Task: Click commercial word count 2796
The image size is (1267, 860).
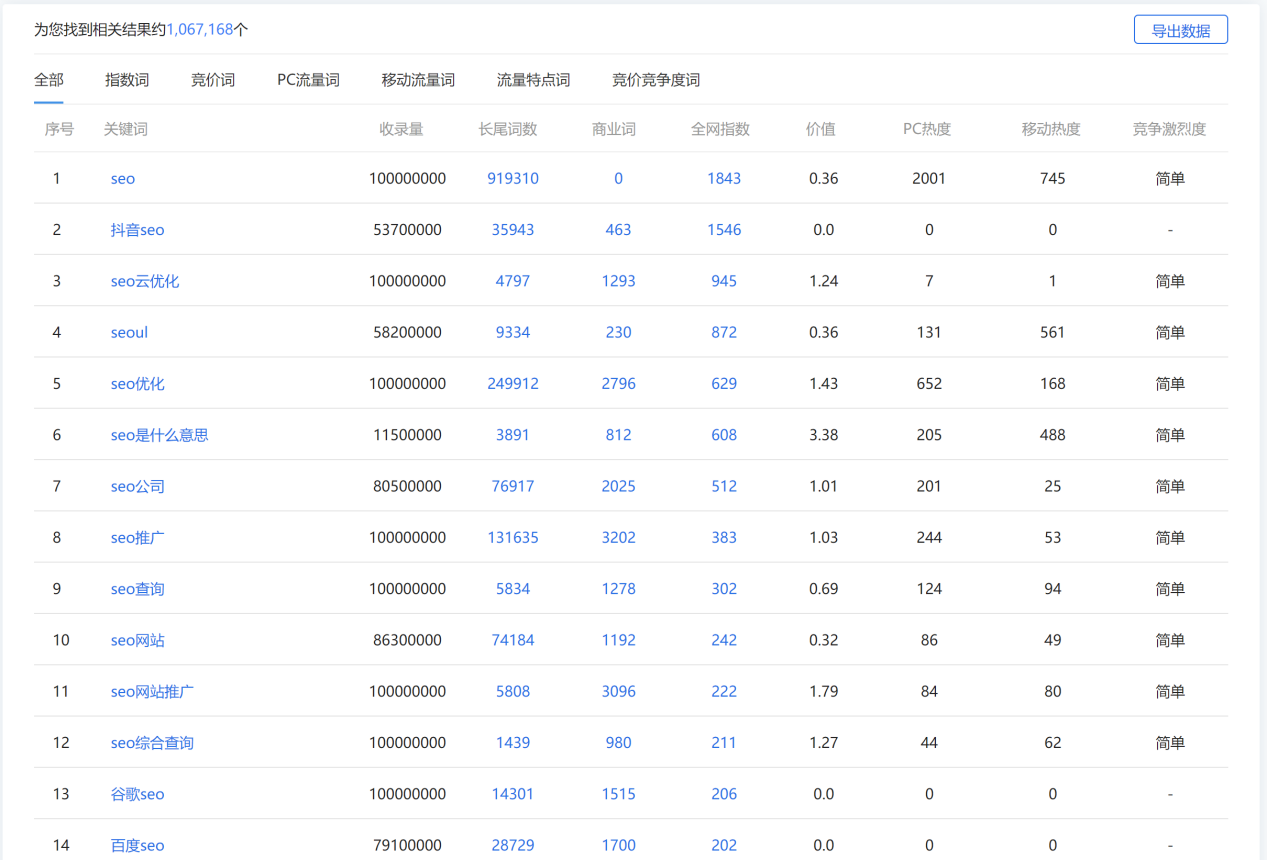Action: [x=618, y=384]
